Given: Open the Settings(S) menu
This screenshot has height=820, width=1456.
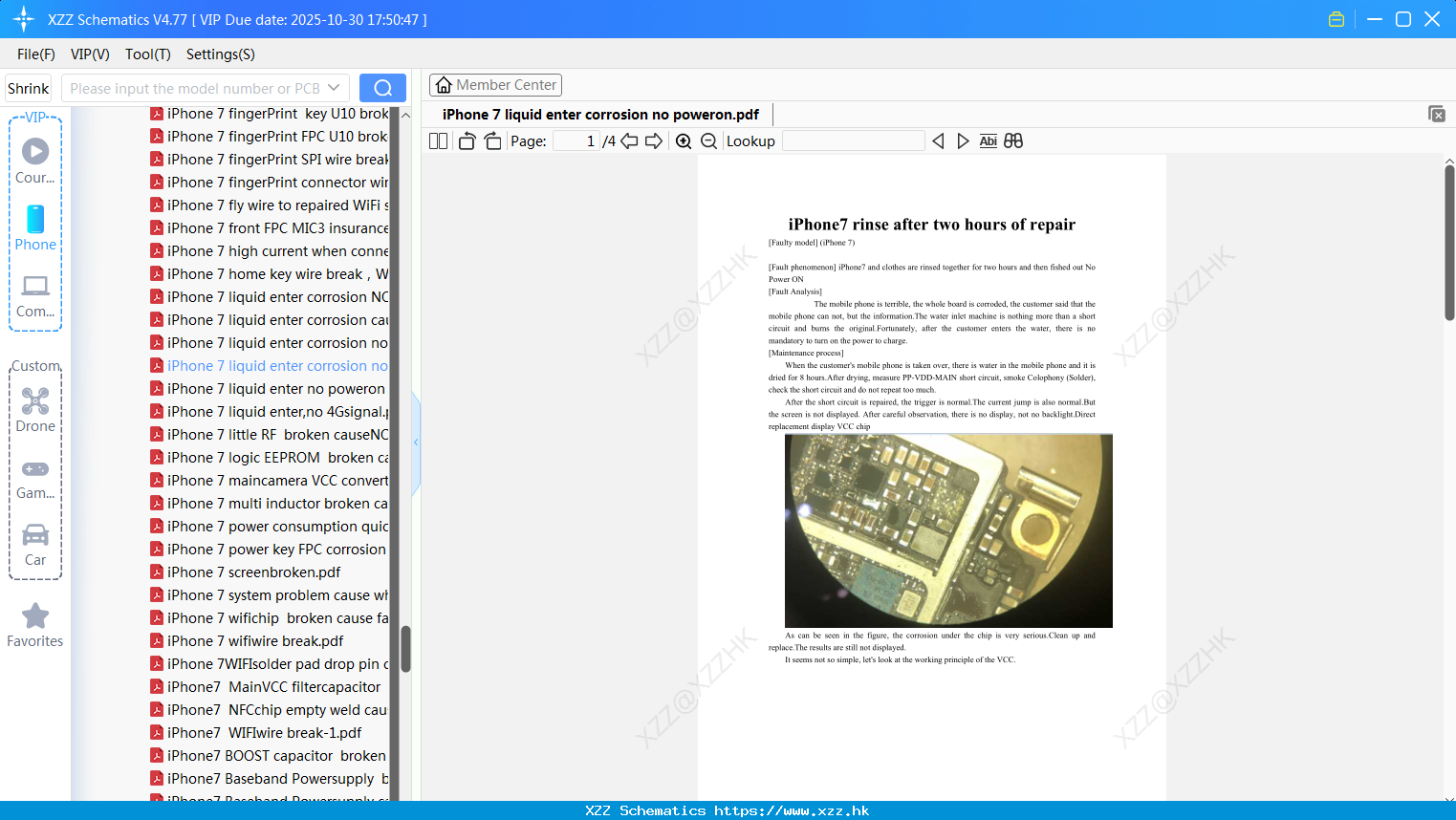Looking at the screenshot, I should point(221,54).
